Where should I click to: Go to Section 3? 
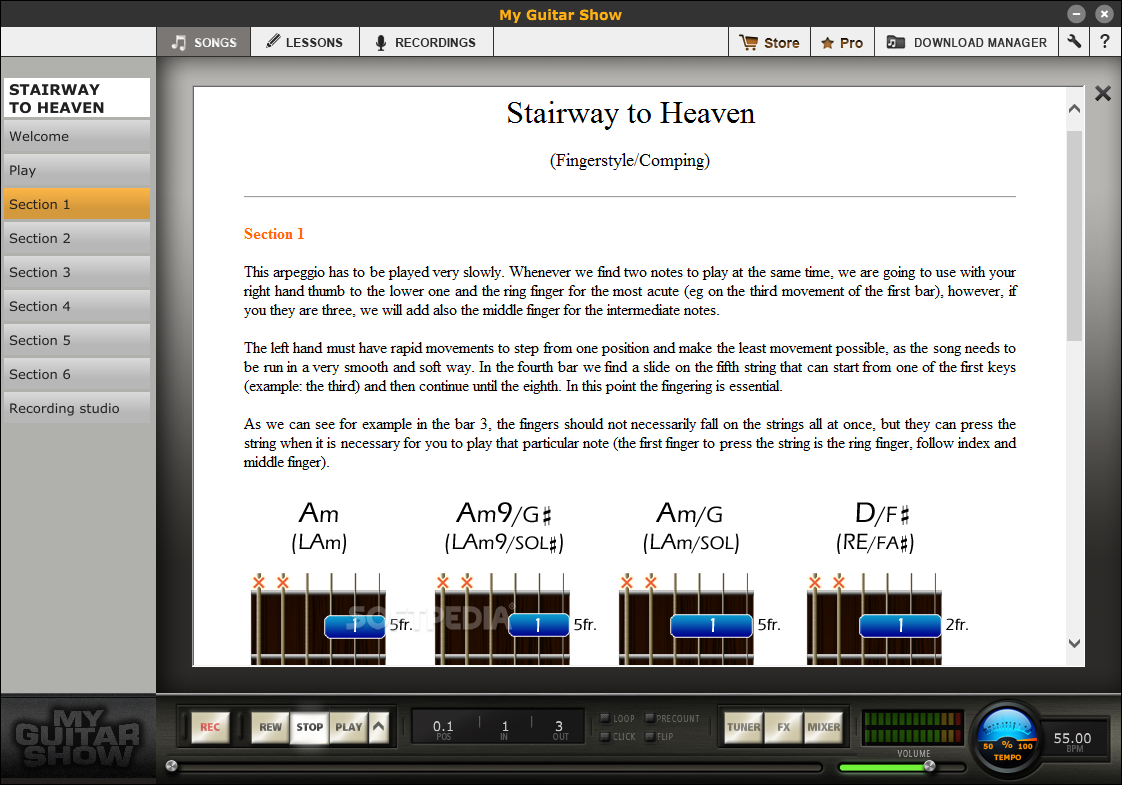click(x=77, y=272)
